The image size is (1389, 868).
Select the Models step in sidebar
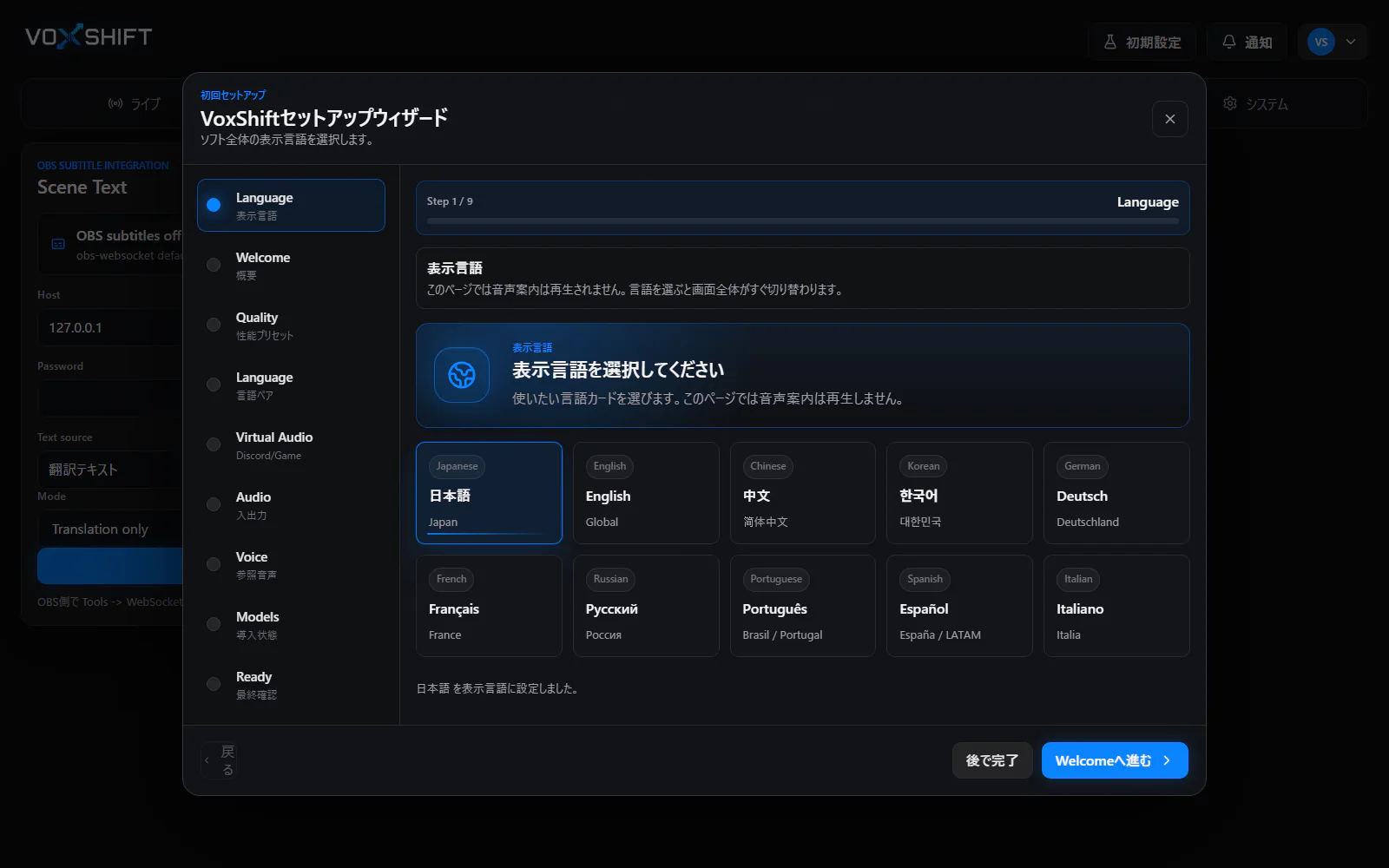[291, 625]
